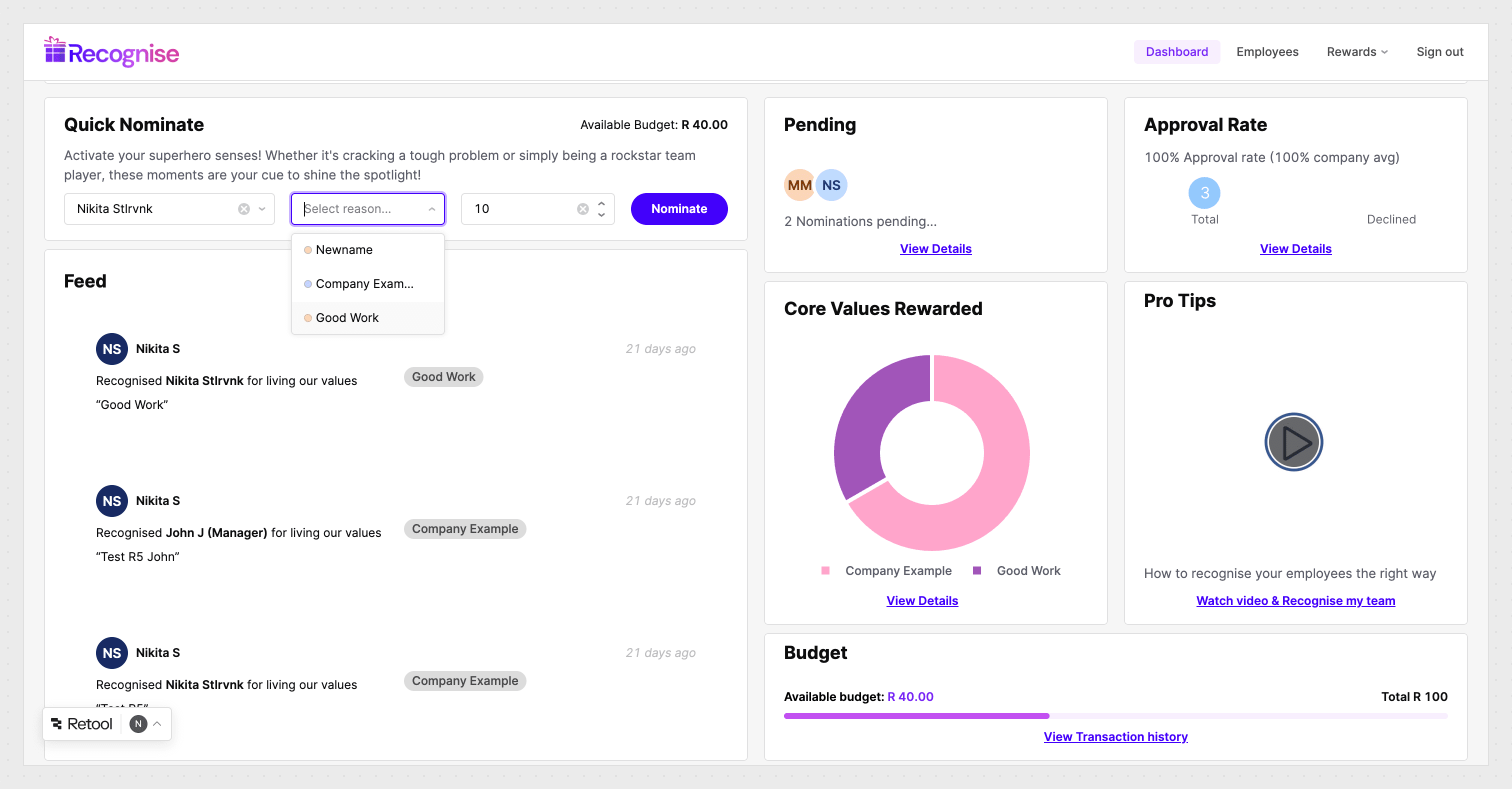Viewport: 1512px width, 789px height.
Task: Expand the employee selector chevron
Action: tap(262, 209)
